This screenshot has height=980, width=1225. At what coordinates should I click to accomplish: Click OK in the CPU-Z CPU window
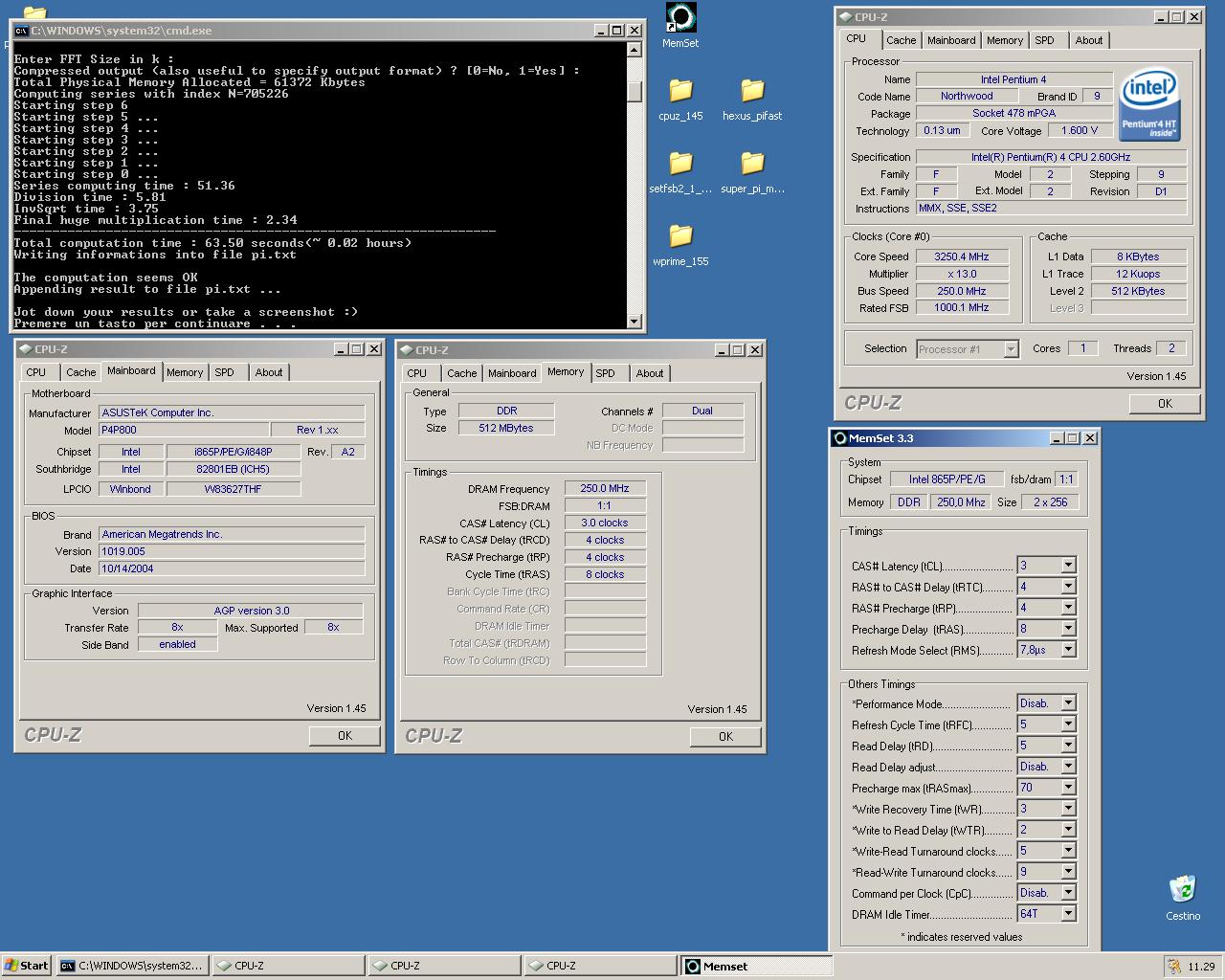coord(1165,403)
